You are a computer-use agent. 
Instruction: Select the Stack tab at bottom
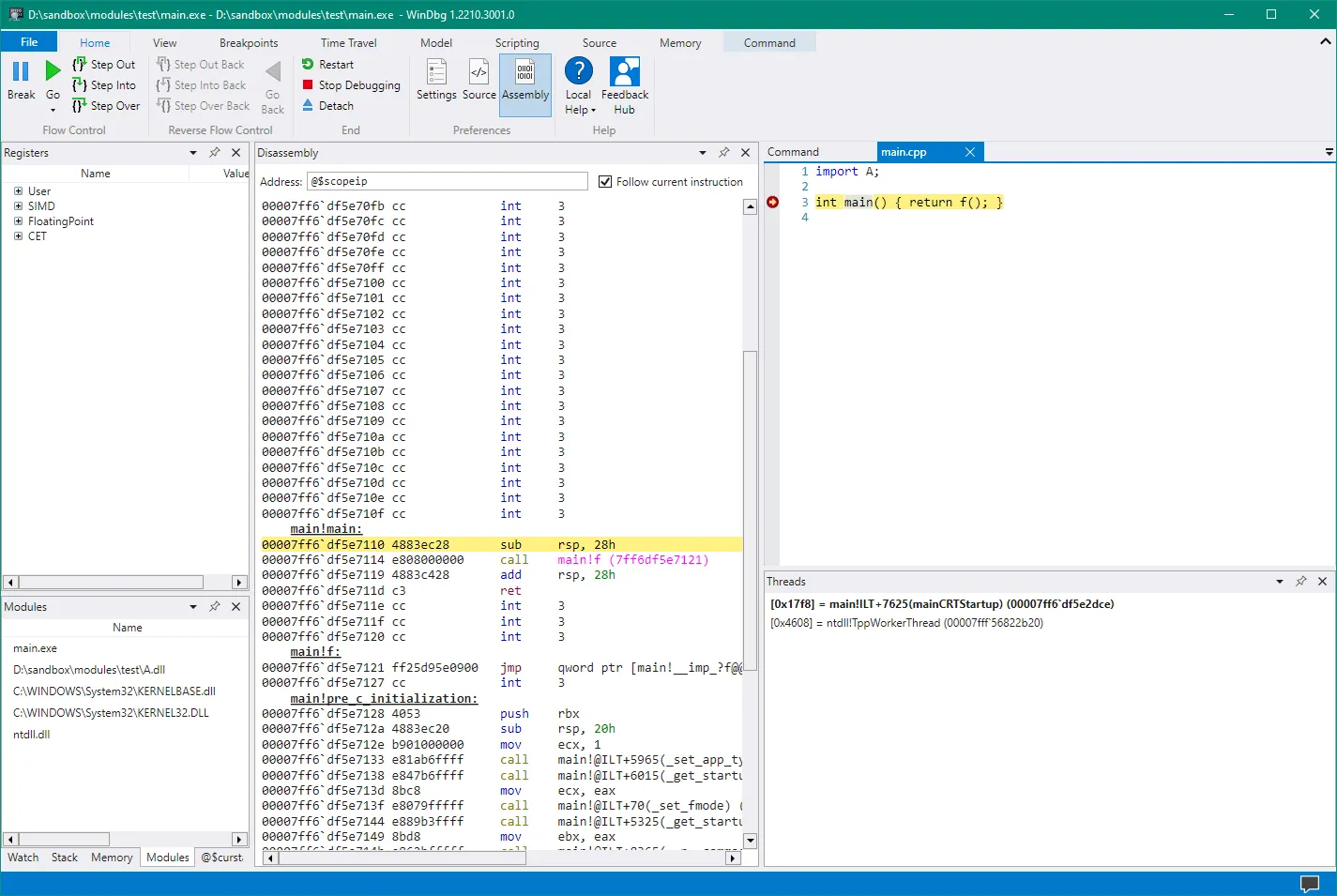click(65, 858)
